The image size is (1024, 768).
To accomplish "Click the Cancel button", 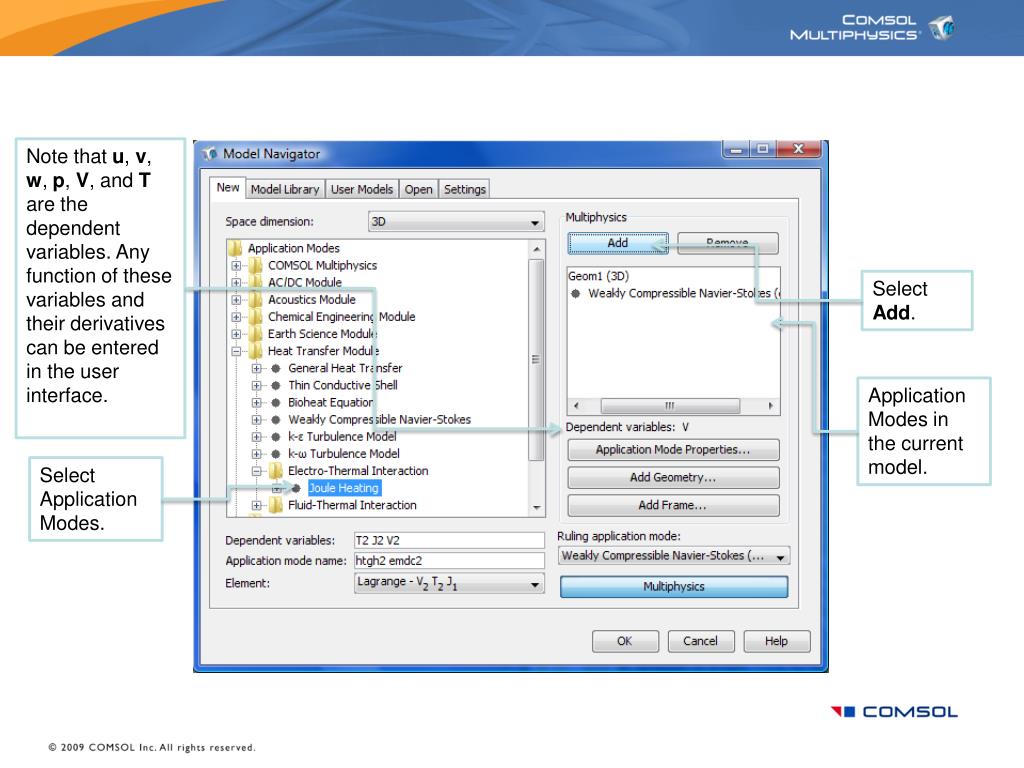I will click(x=701, y=641).
